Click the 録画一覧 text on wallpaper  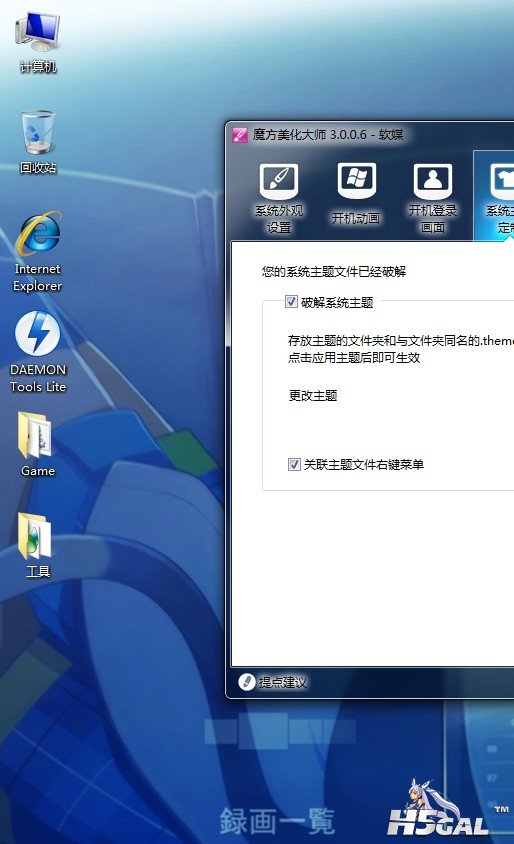tap(277, 821)
